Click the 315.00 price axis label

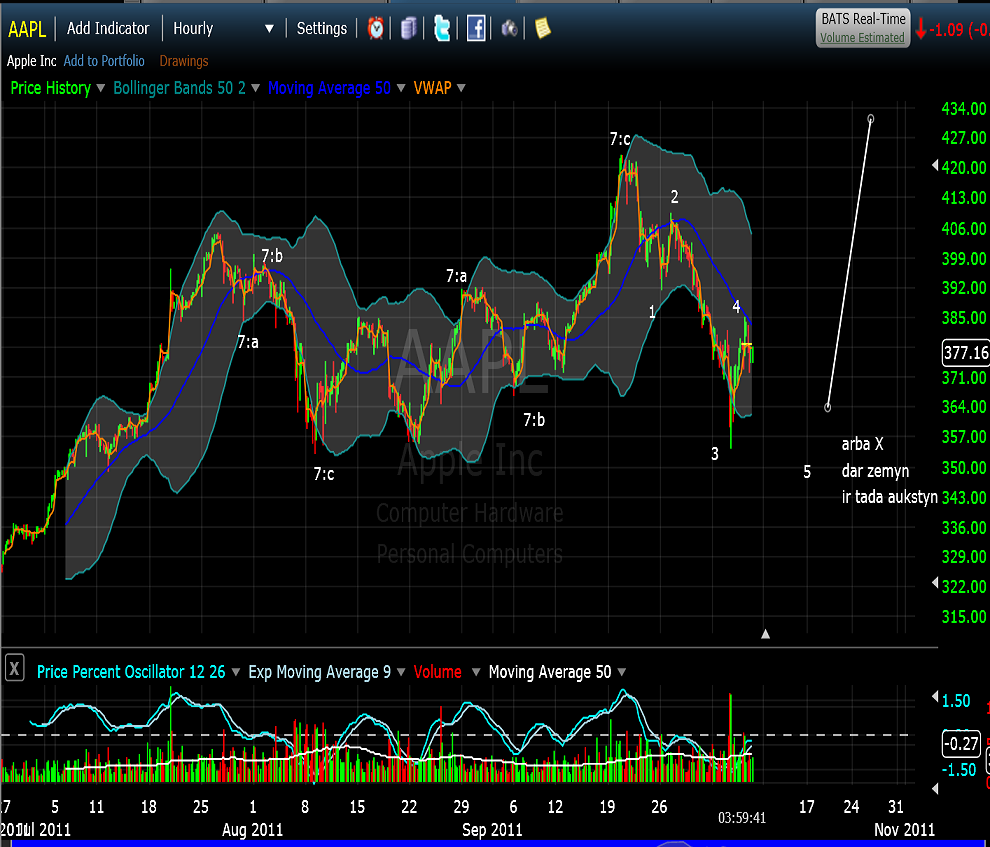(963, 617)
